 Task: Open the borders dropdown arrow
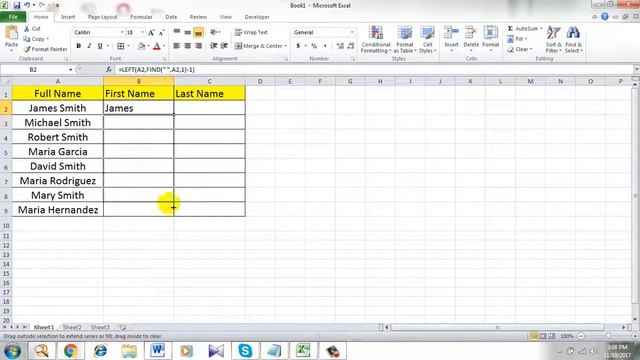(x=128, y=46)
